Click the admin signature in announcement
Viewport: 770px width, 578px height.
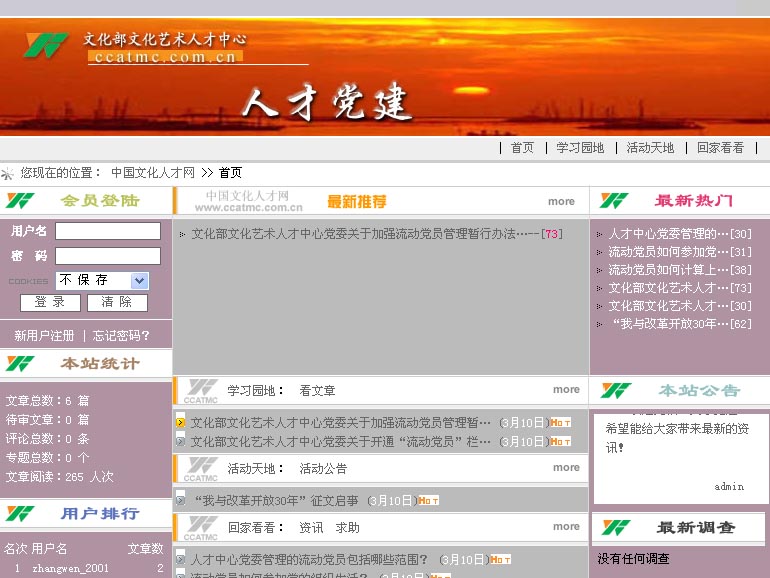tap(729, 487)
